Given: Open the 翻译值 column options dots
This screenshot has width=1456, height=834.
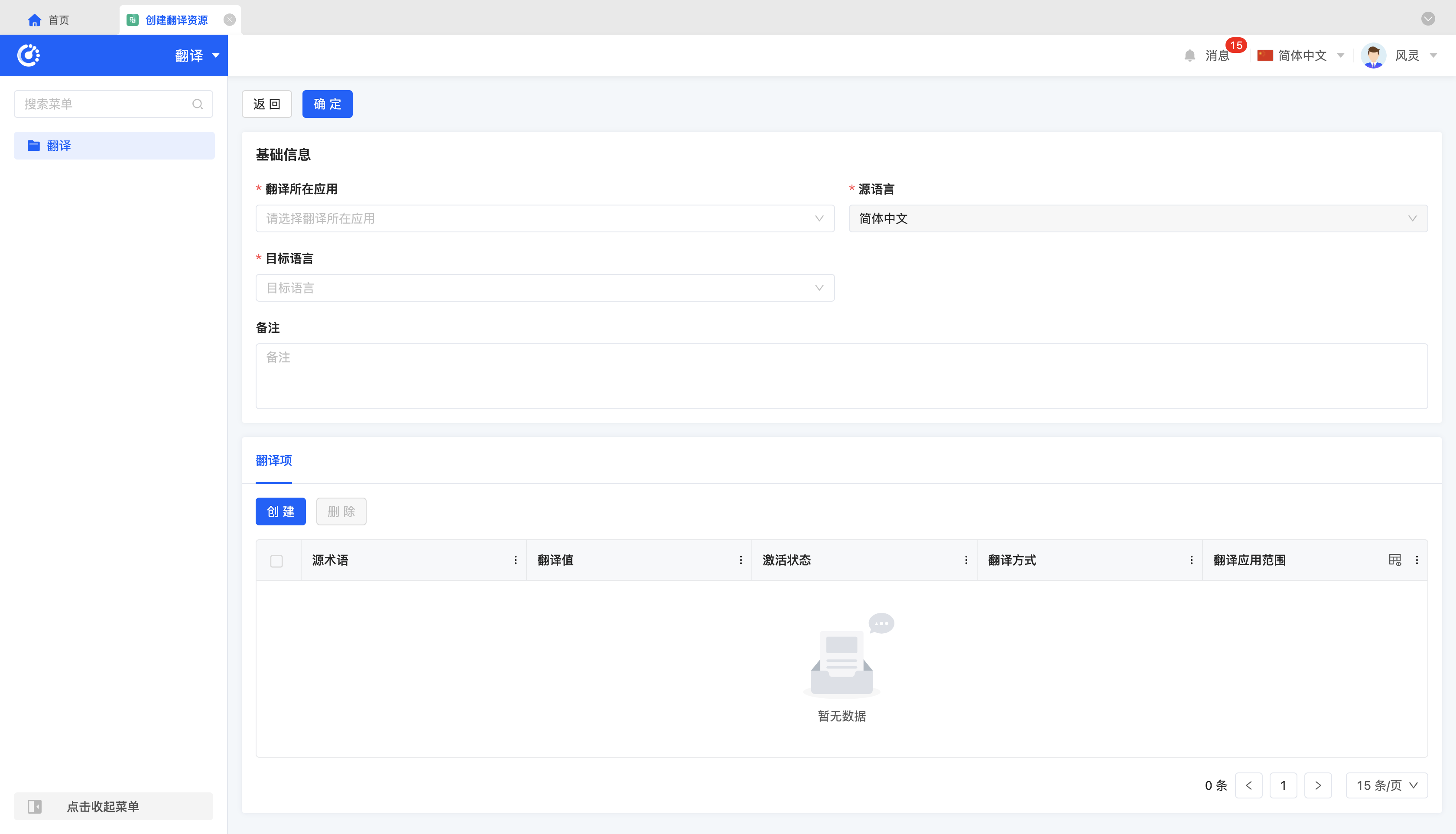Looking at the screenshot, I should (740, 560).
